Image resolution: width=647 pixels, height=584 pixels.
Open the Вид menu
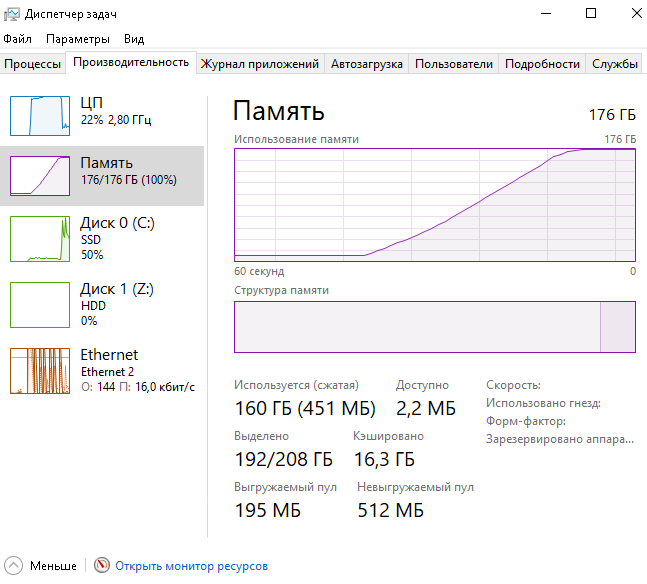tap(134, 39)
